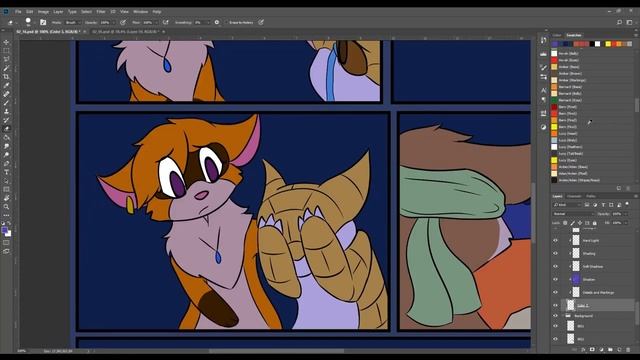
Task: Open the File menu
Action: point(18,12)
